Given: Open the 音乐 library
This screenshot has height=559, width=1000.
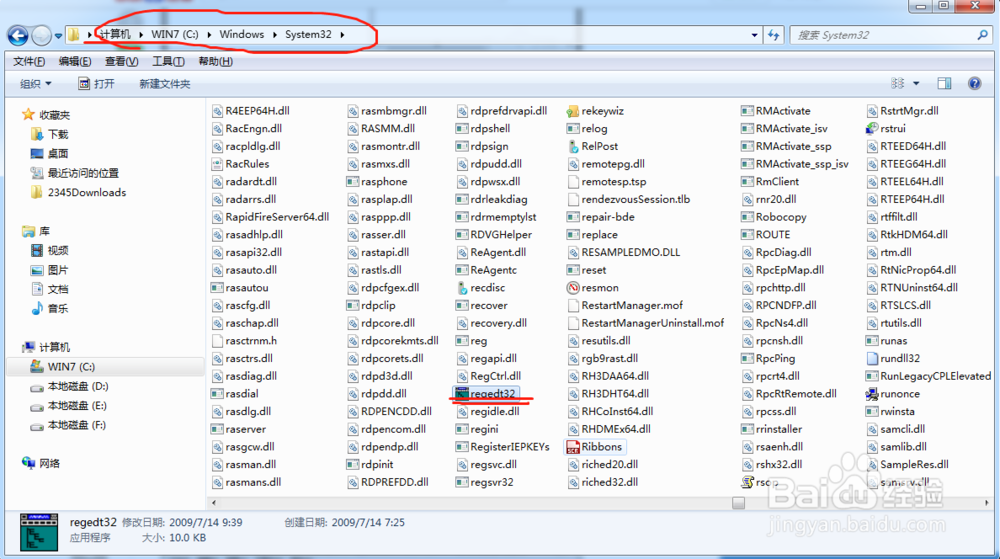Looking at the screenshot, I should pyautogui.click(x=58, y=309).
